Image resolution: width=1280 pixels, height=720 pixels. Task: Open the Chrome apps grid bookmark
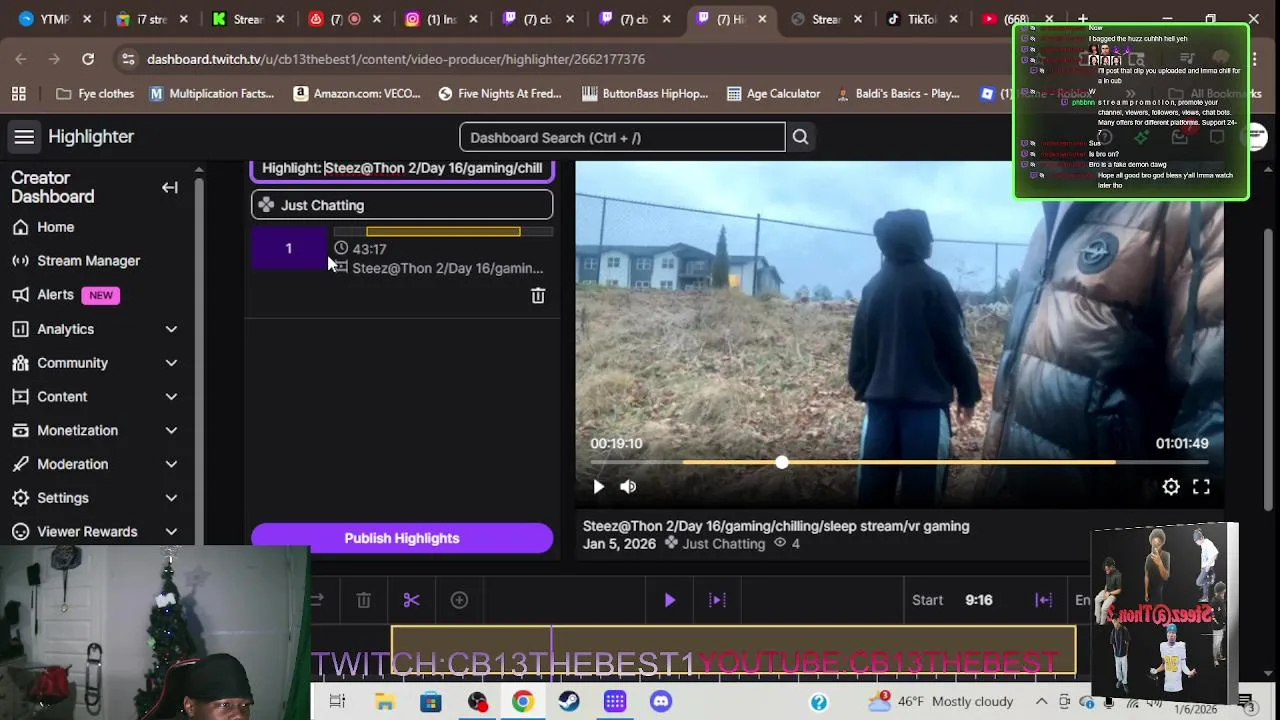(18, 94)
